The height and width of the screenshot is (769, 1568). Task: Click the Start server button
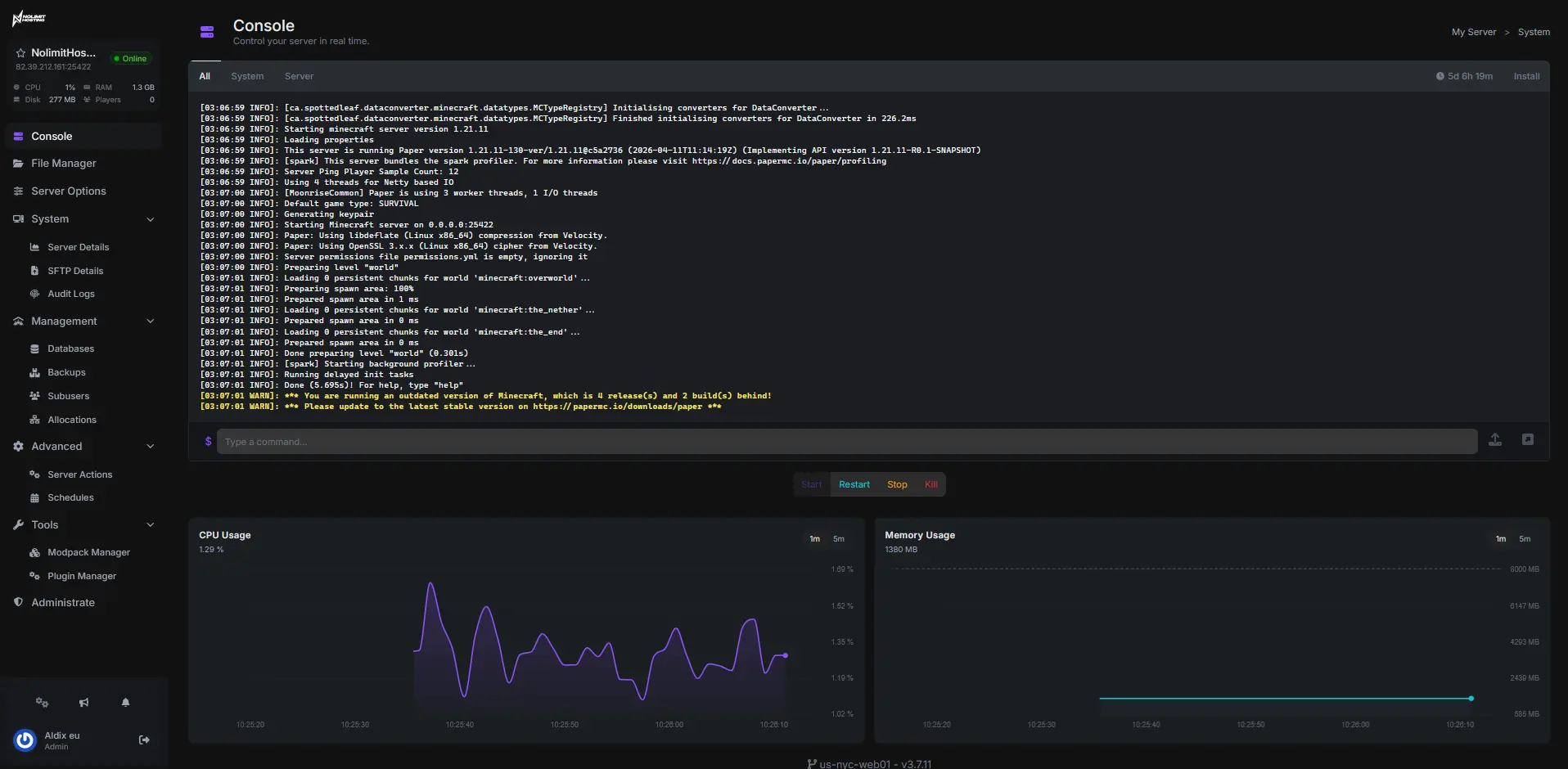coord(812,484)
